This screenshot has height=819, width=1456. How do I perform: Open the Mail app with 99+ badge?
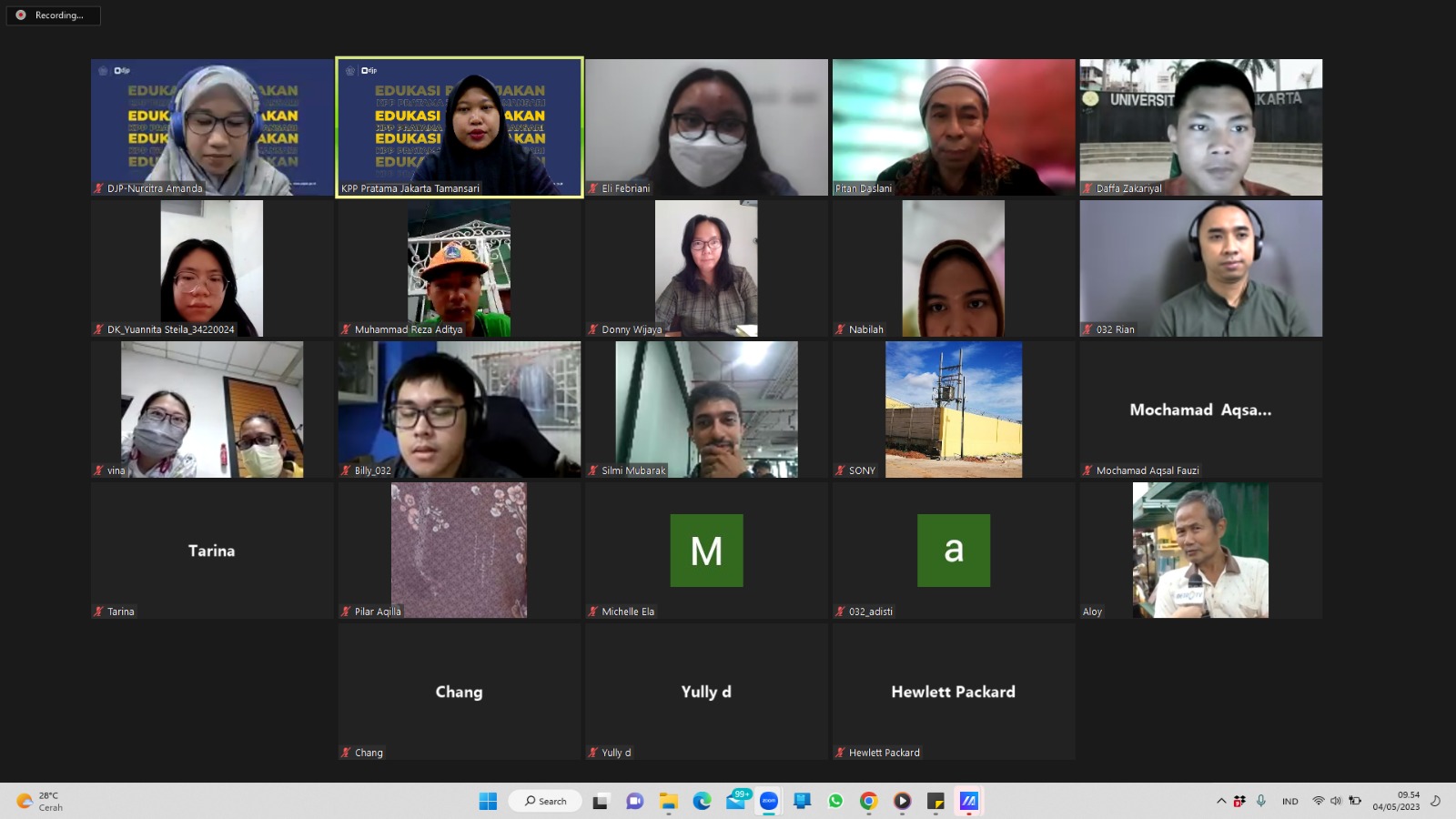(736, 801)
